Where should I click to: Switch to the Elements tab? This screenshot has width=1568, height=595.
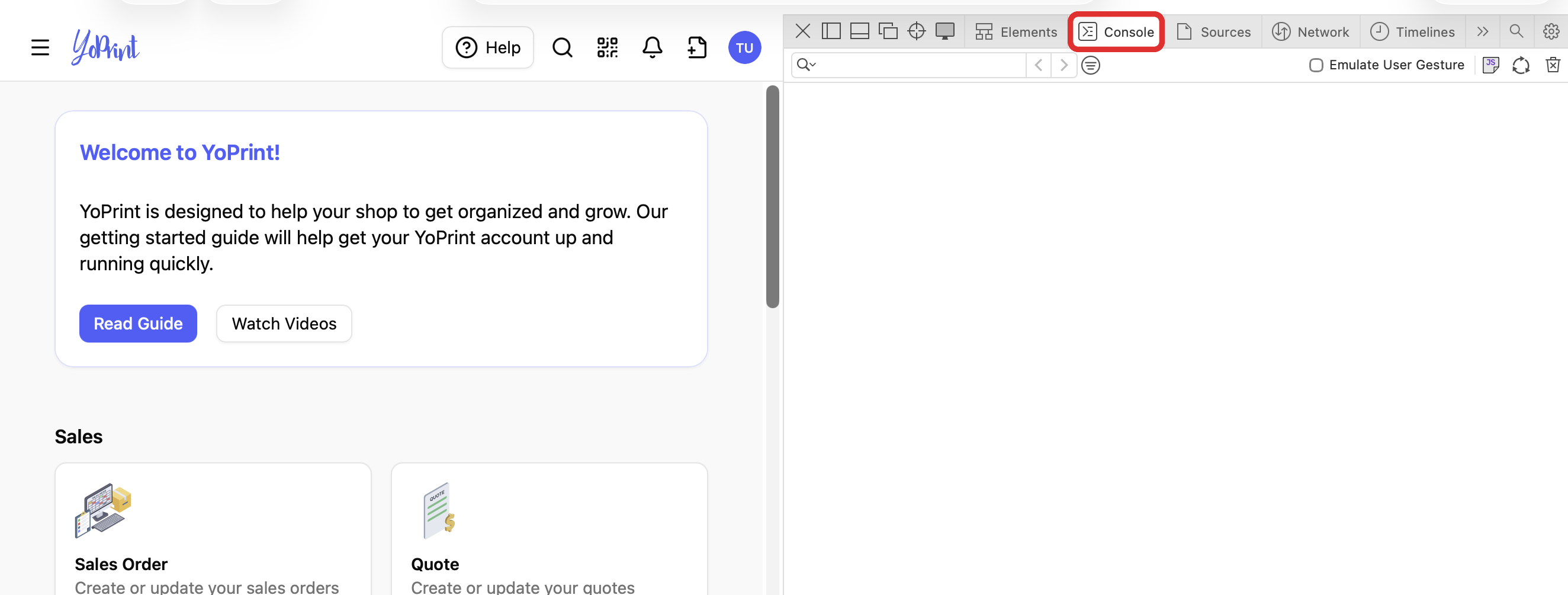tap(1016, 31)
